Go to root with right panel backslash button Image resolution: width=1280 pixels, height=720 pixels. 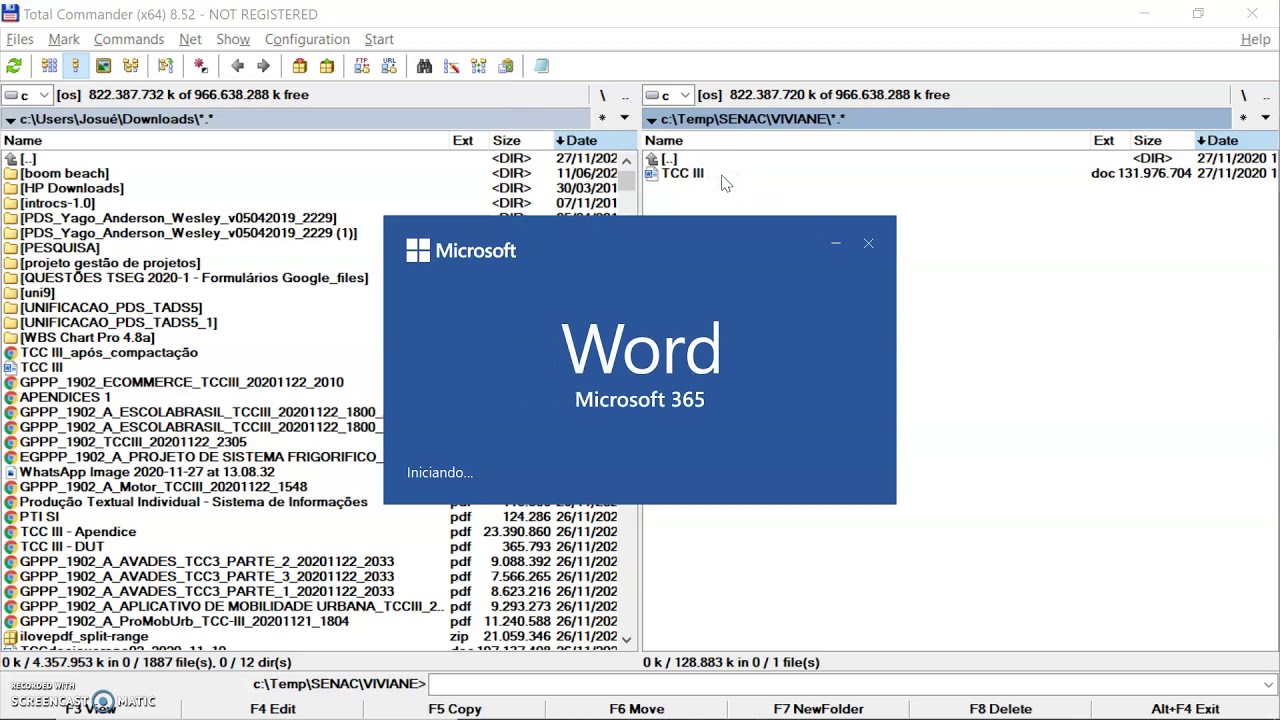(x=1243, y=95)
